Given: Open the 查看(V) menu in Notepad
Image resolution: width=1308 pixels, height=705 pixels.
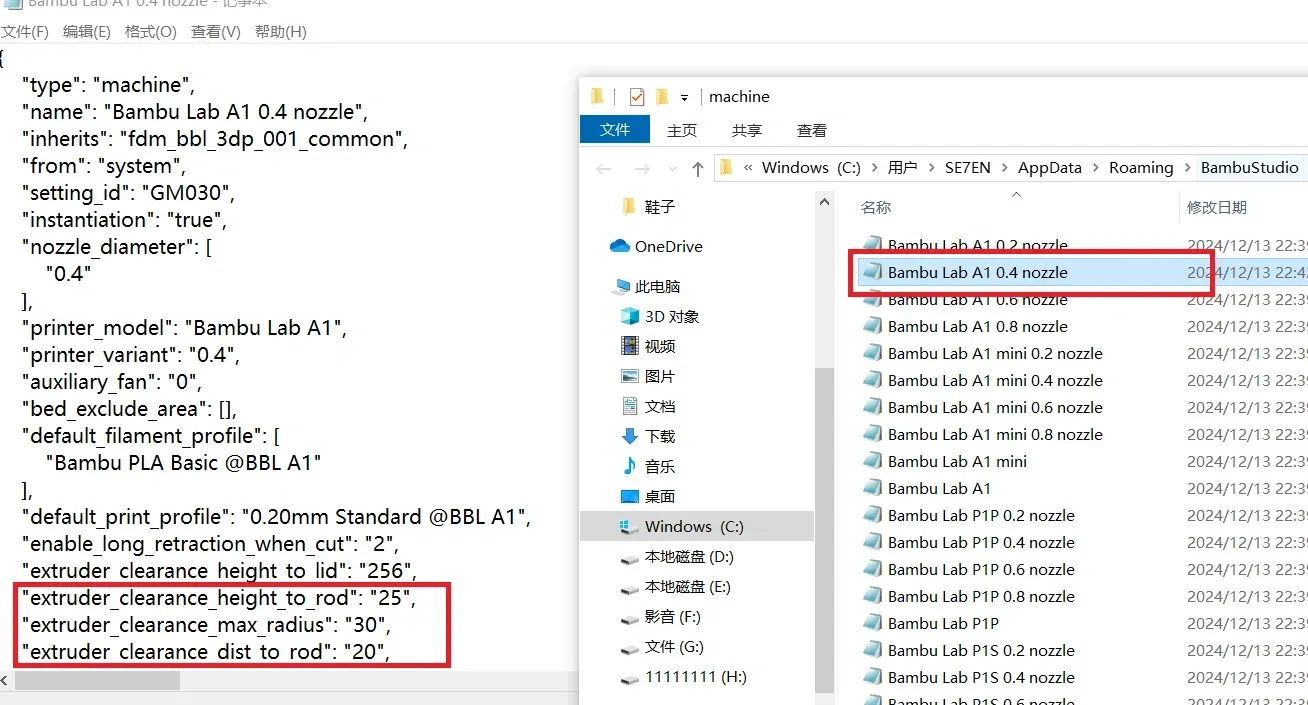Looking at the screenshot, I should click(x=216, y=32).
